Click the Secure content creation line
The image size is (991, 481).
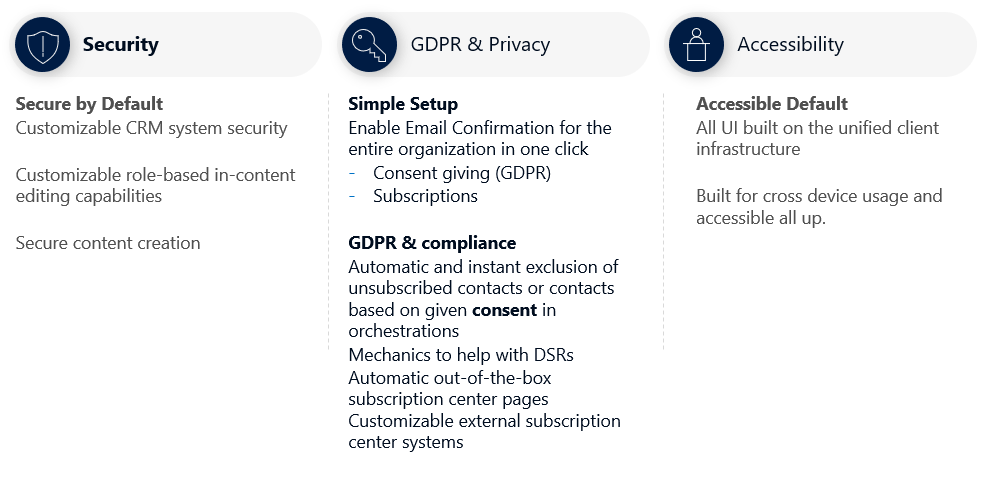108,243
